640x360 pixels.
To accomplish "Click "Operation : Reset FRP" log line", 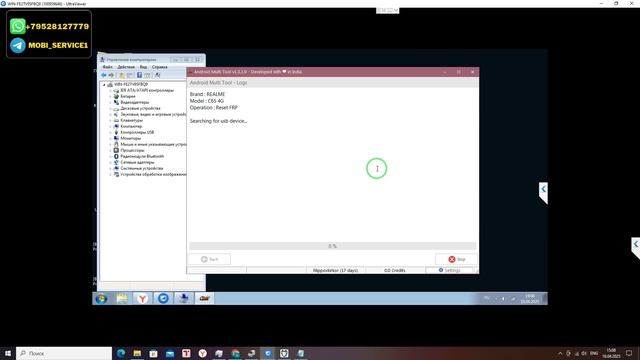I will [213, 108].
